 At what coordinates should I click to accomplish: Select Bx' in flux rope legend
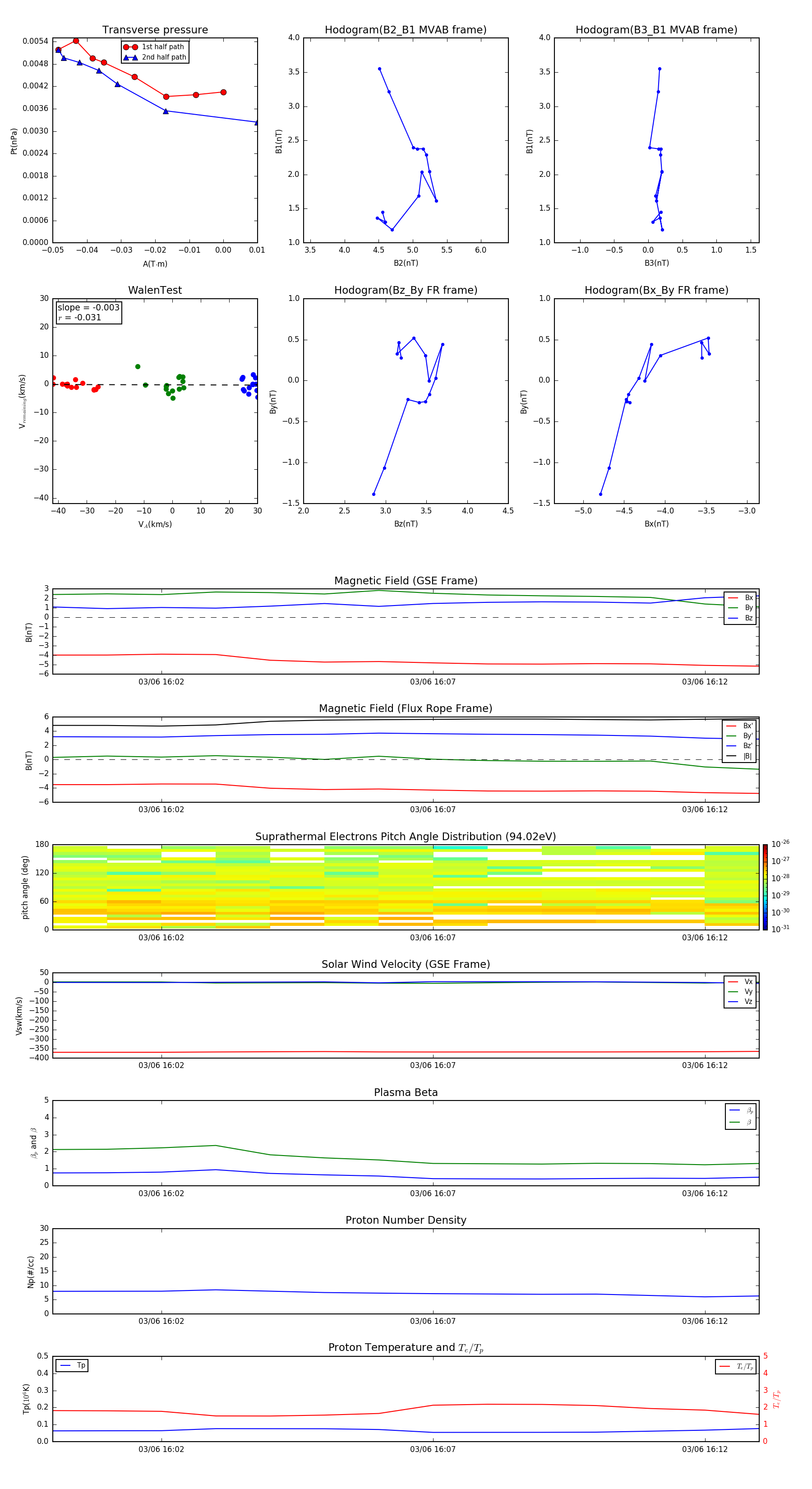click(740, 726)
